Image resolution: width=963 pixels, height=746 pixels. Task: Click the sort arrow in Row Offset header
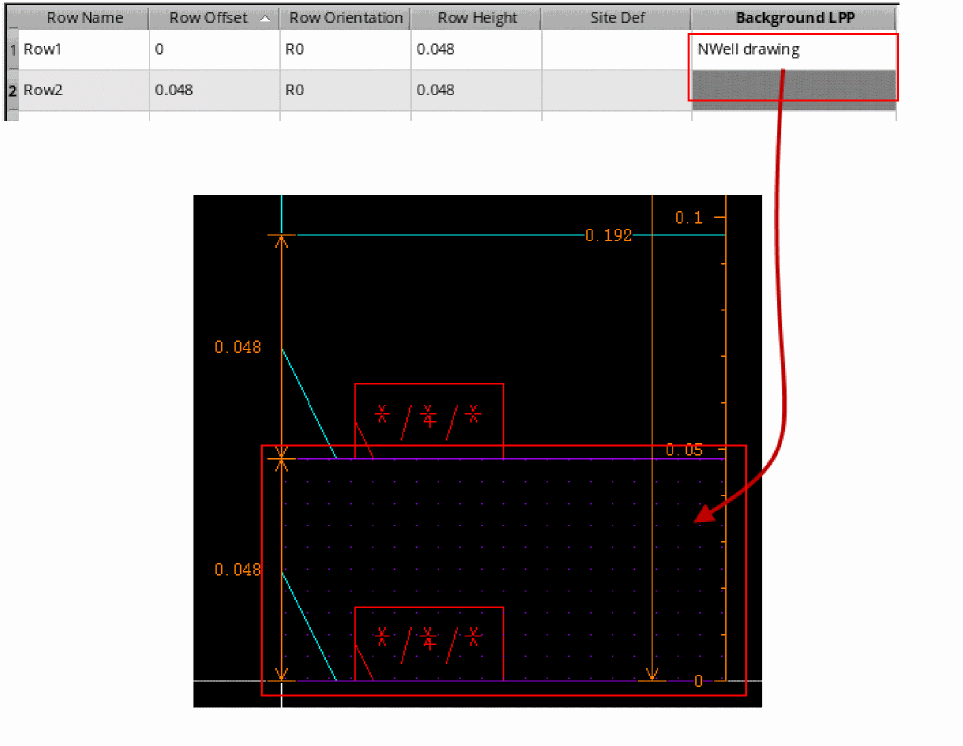[x=264, y=19]
